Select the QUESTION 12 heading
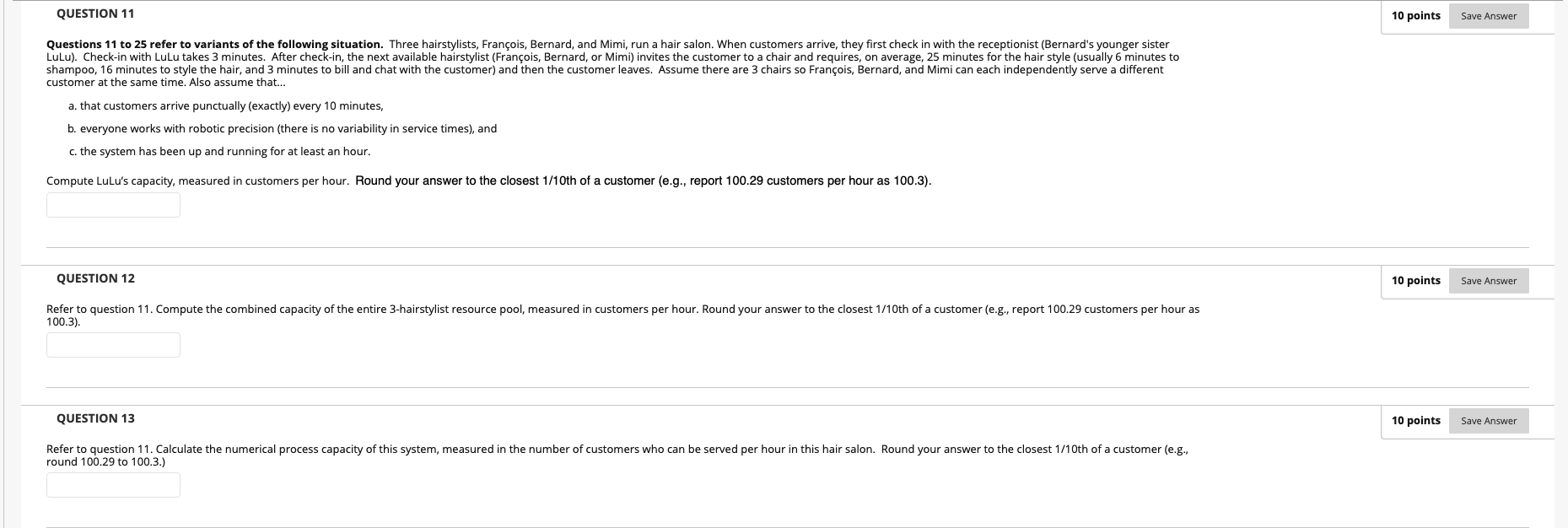The image size is (1568, 528). (95, 277)
